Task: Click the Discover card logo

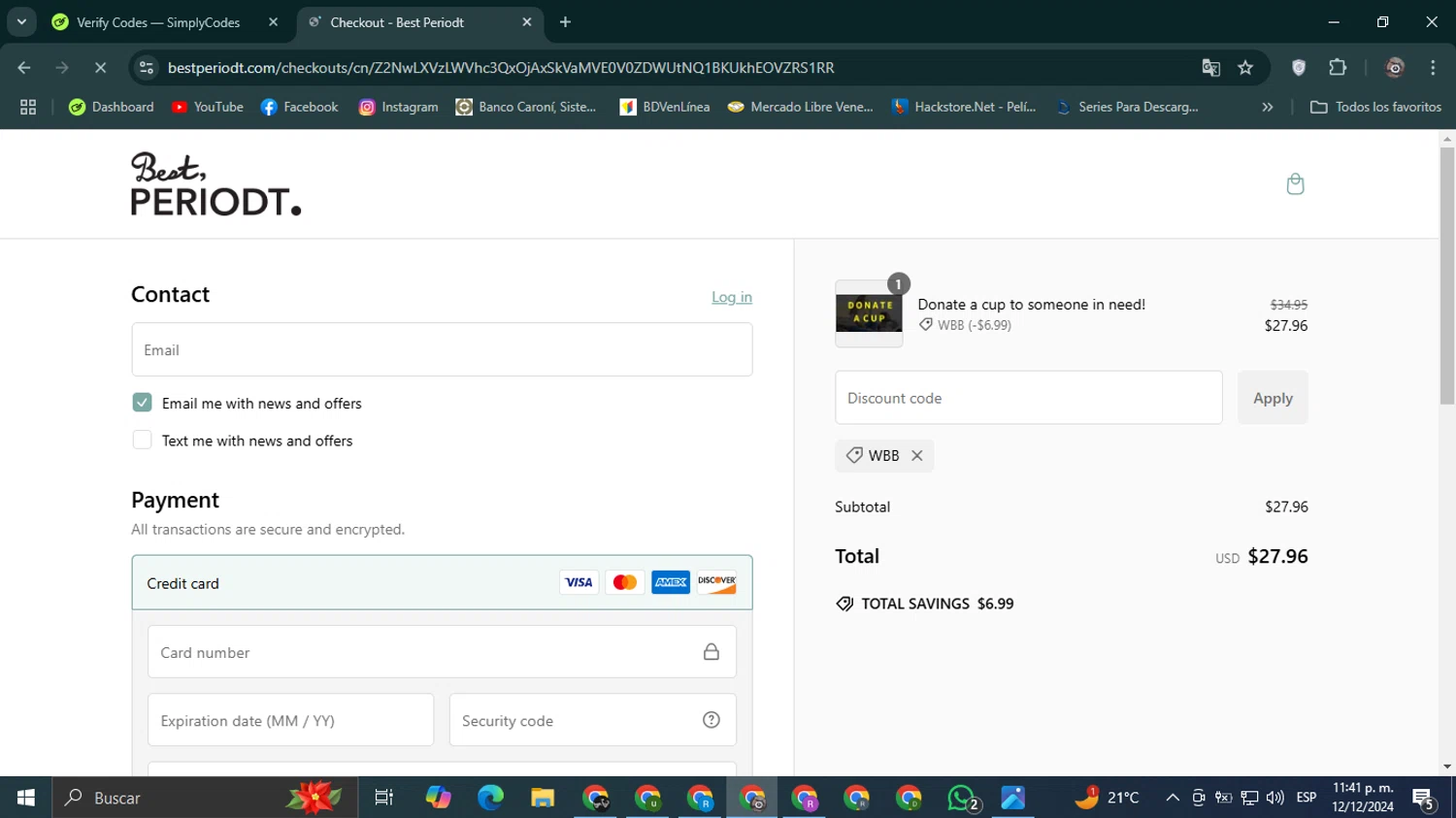Action: pos(716,582)
